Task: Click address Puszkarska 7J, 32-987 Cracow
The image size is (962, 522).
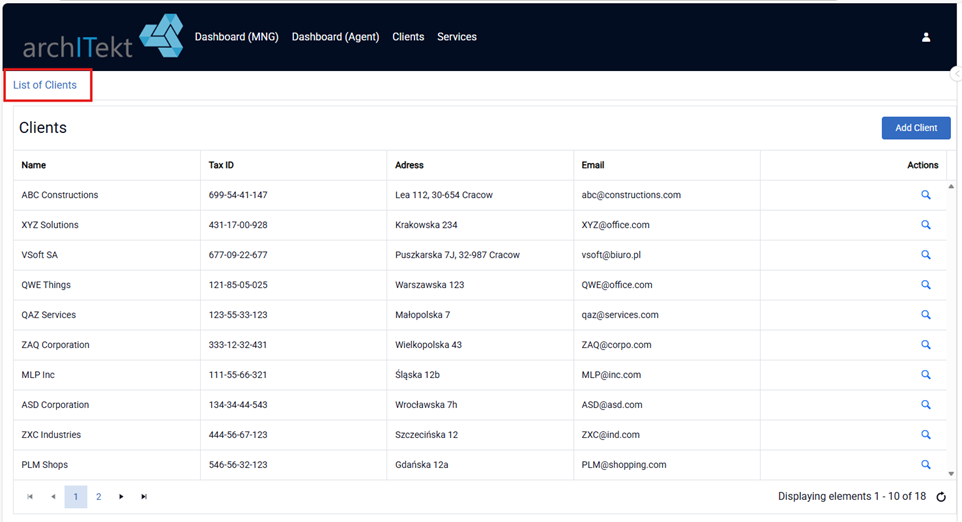Action: [x=457, y=255]
